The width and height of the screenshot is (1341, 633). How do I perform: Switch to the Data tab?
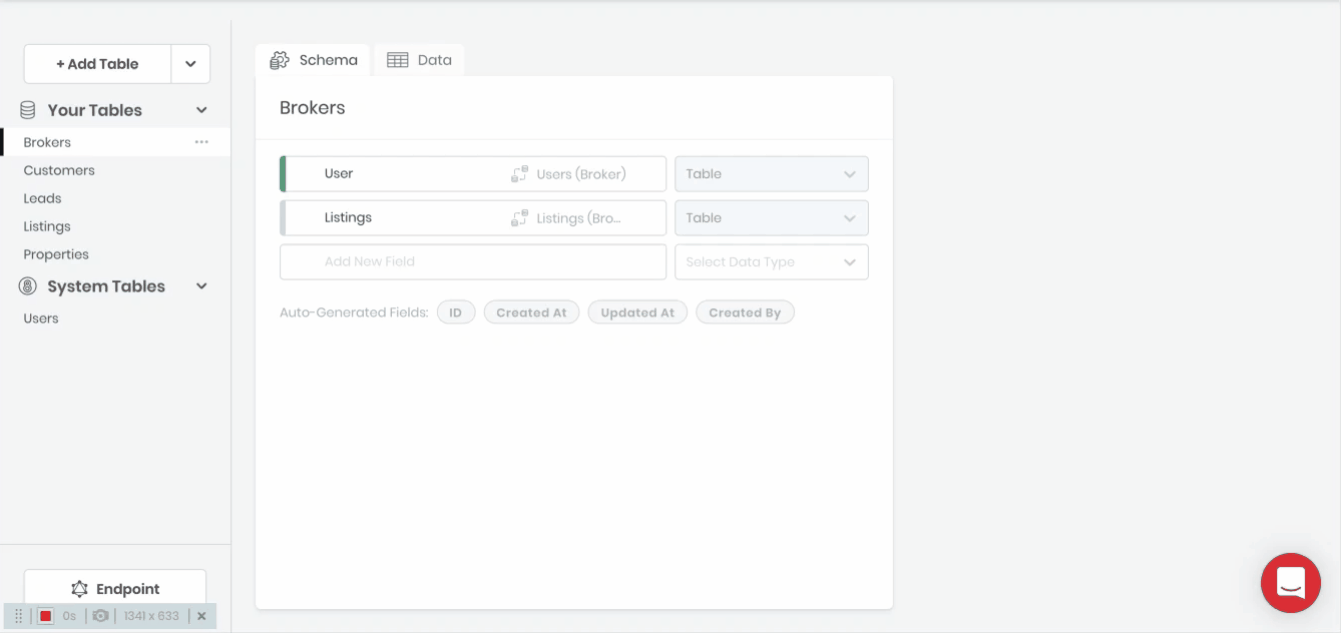click(420, 60)
